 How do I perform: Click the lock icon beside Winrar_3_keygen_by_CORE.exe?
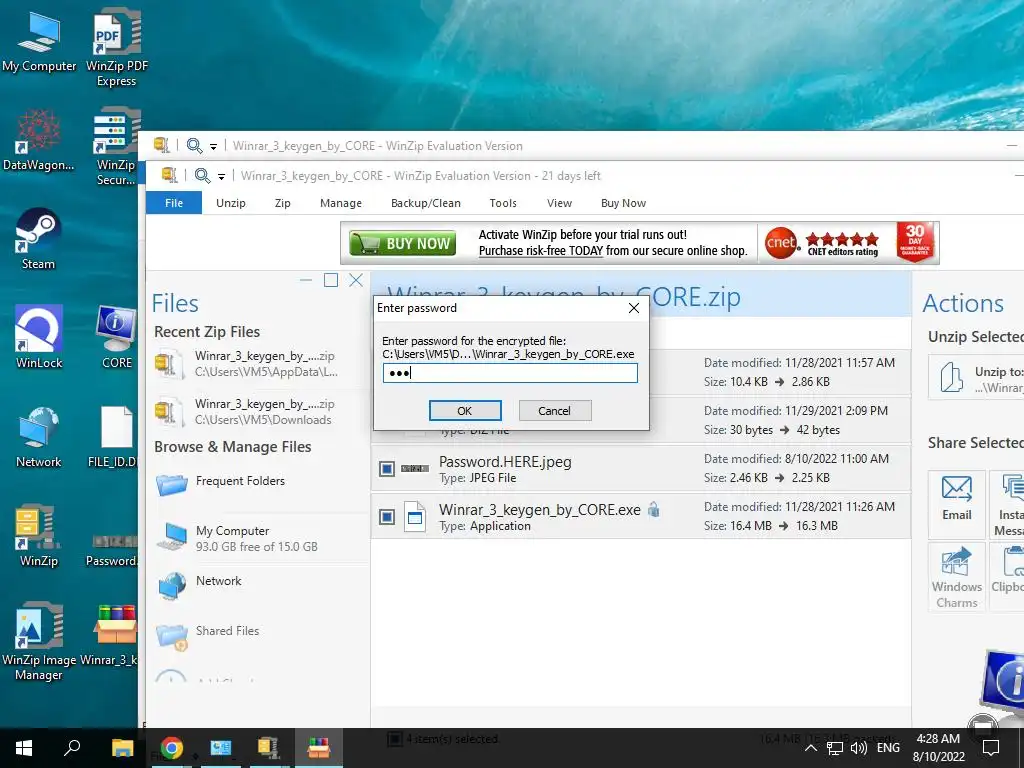pos(653,509)
